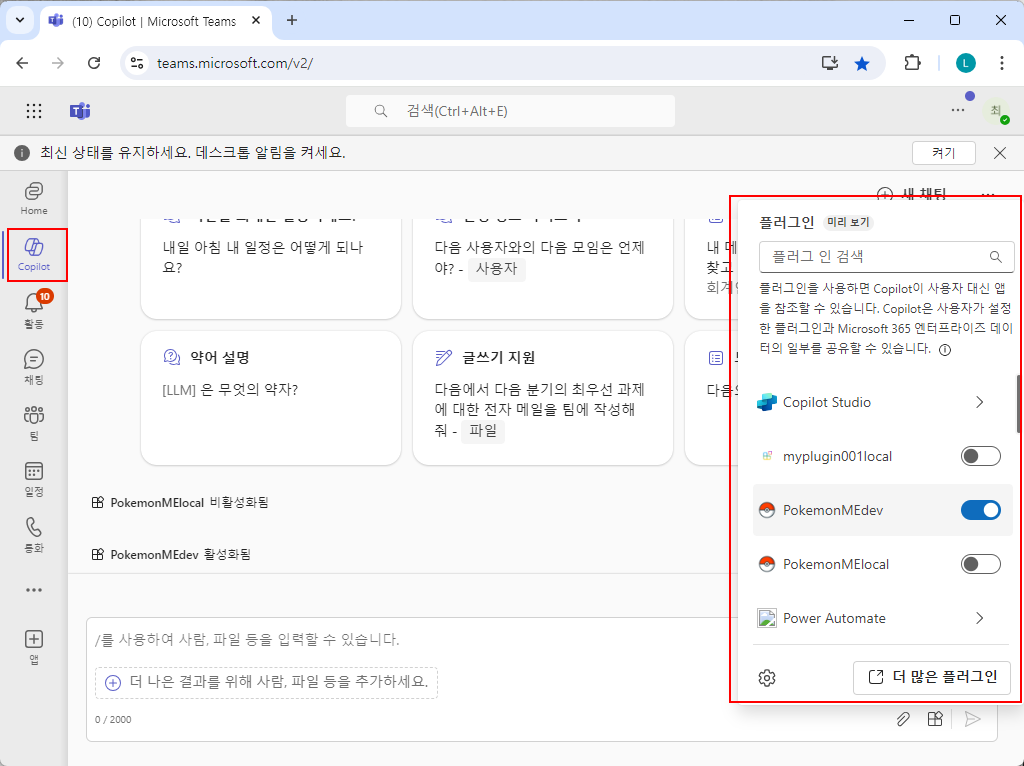The width and height of the screenshot is (1024, 766).
Task: Show more apps via sidebar ellipsis
Action: [x=34, y=590]
